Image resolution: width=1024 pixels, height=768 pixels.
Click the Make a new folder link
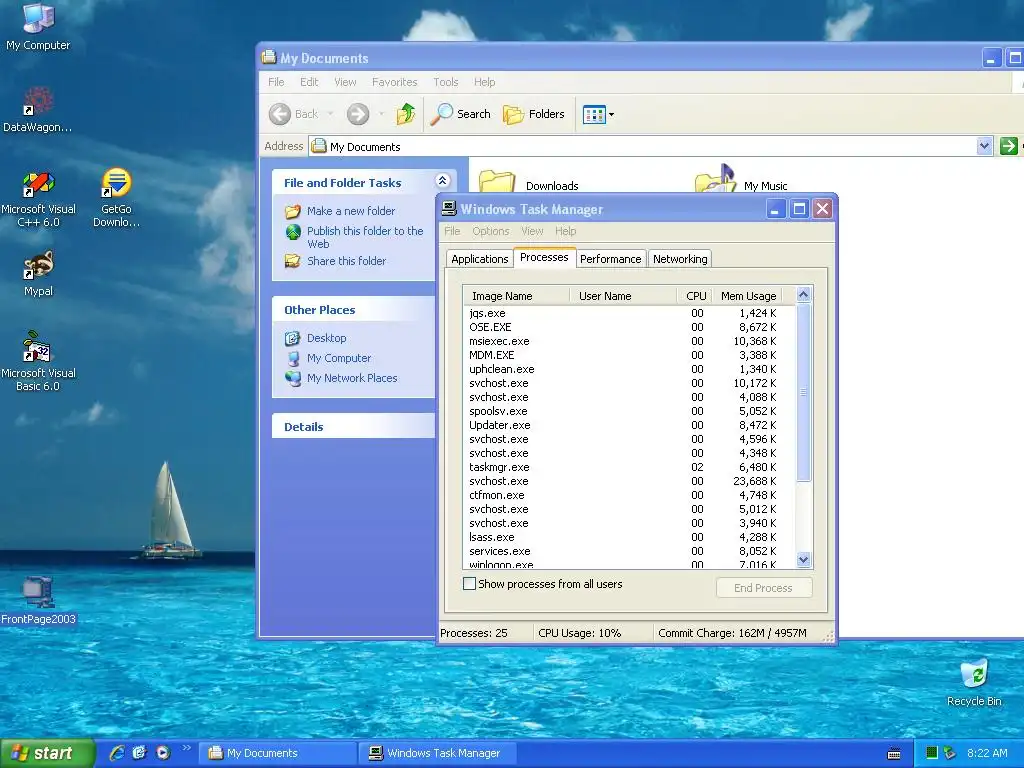(351, 211)
